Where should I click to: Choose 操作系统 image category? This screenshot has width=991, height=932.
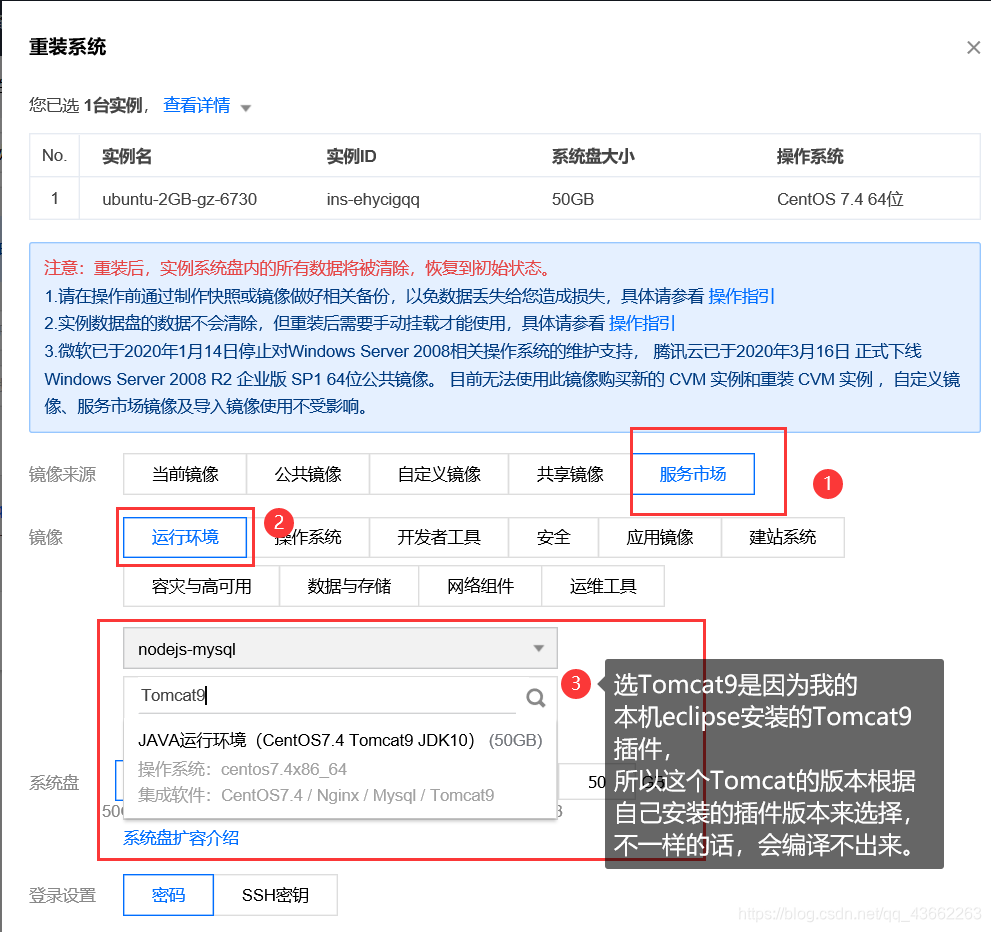point(308,538)
